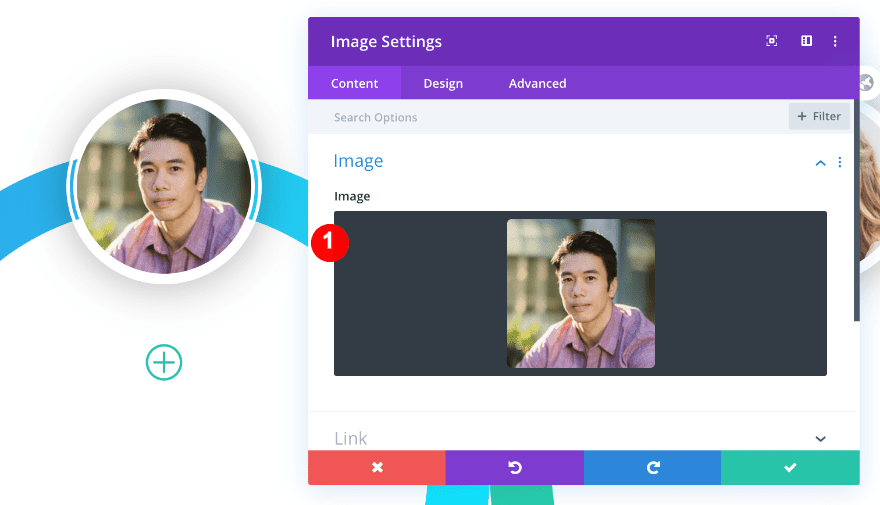Go to the Advanced tab

point(537,83)
